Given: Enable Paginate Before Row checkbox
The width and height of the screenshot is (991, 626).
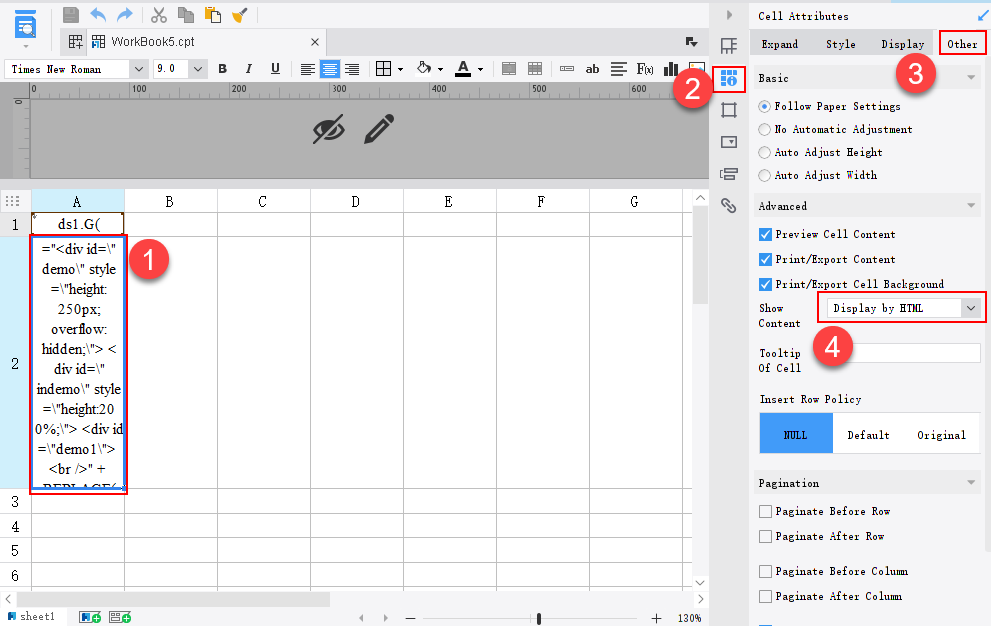Looking at the screenshot, I should point(765,511).
